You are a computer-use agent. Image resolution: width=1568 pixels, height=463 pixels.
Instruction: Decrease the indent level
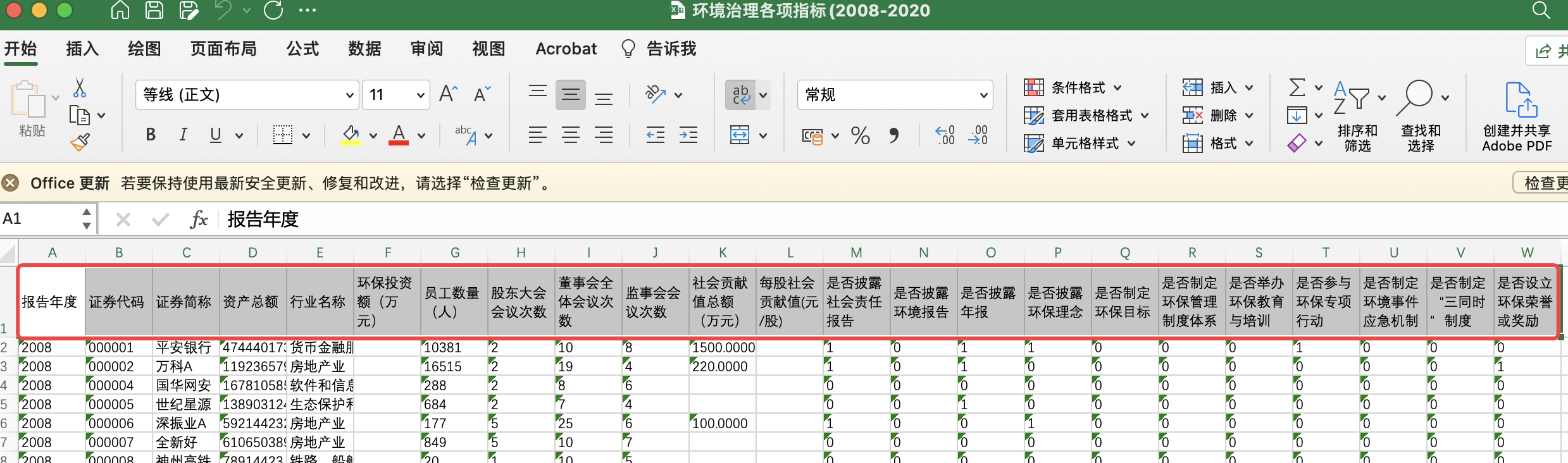[656, 135]
